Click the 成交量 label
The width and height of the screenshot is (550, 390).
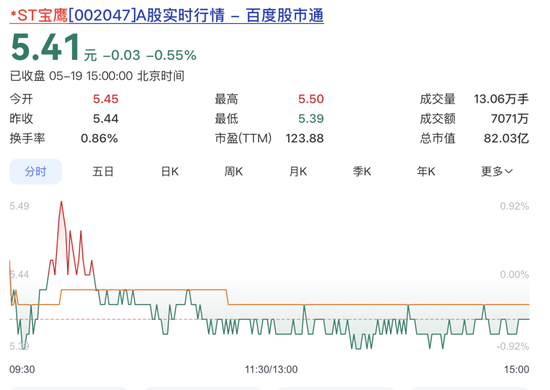tap(437, 99)
